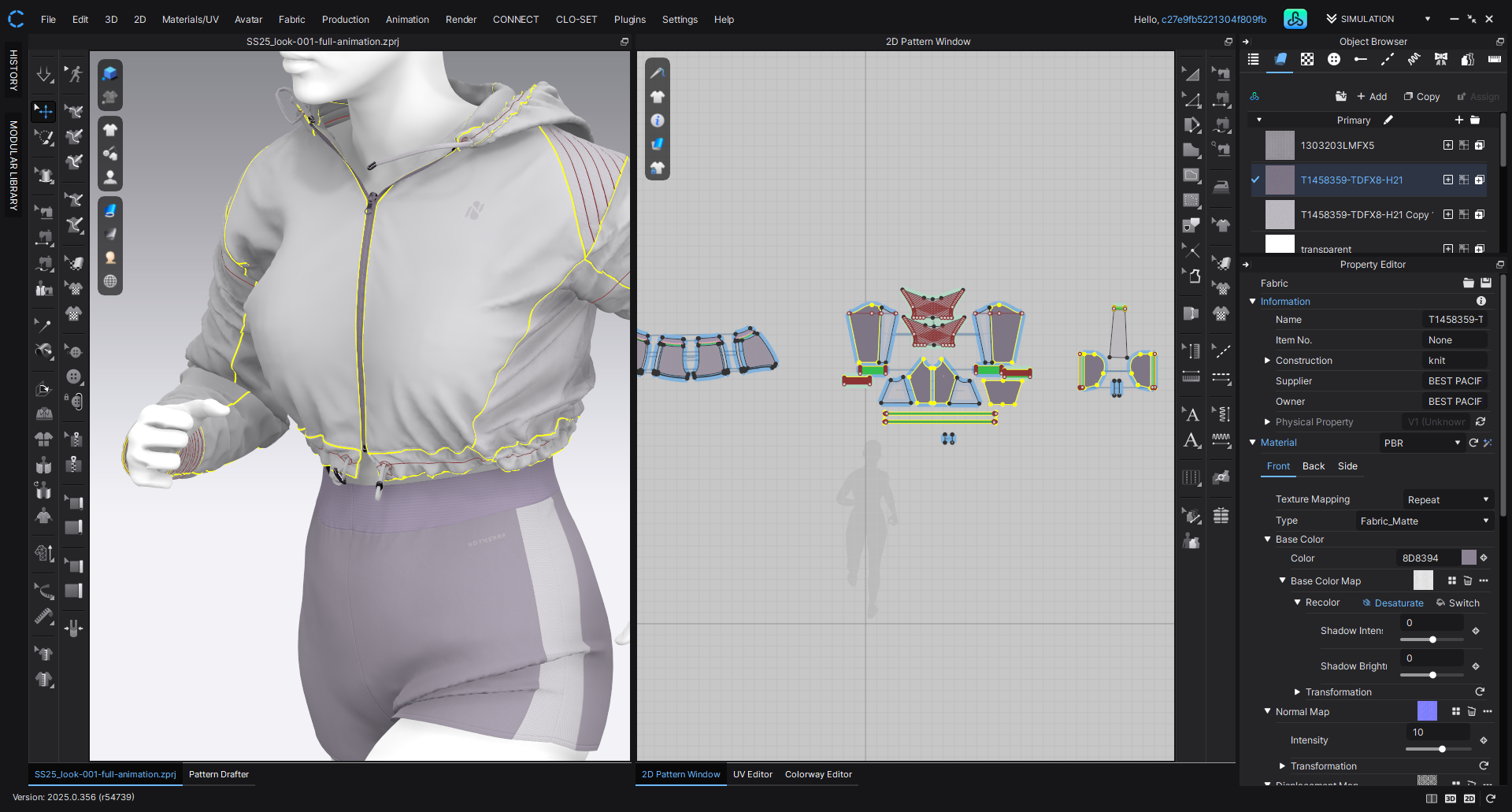Open the Button tab in Object Browser
This screenshot has width=1512, height=812.
(x=1333, y=60)
